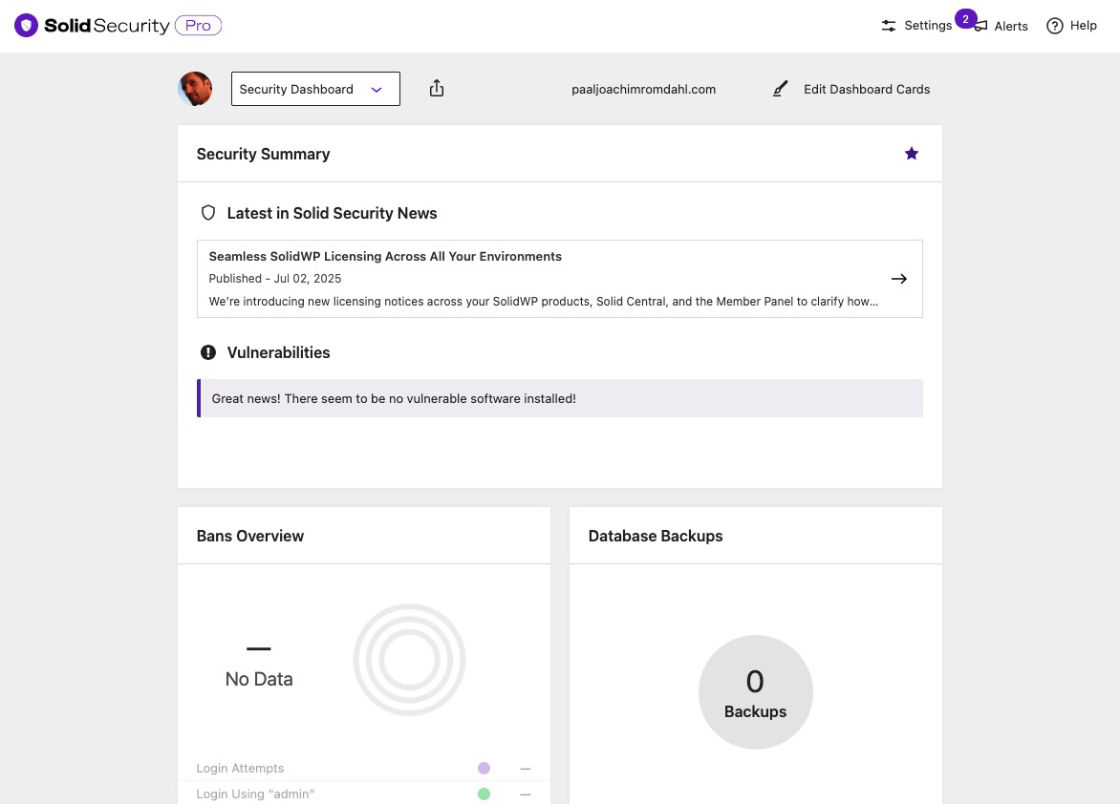Expand the Security Dashboard dropdown
The width and height of the screenshot is (1120, 804).
[315, 89]
